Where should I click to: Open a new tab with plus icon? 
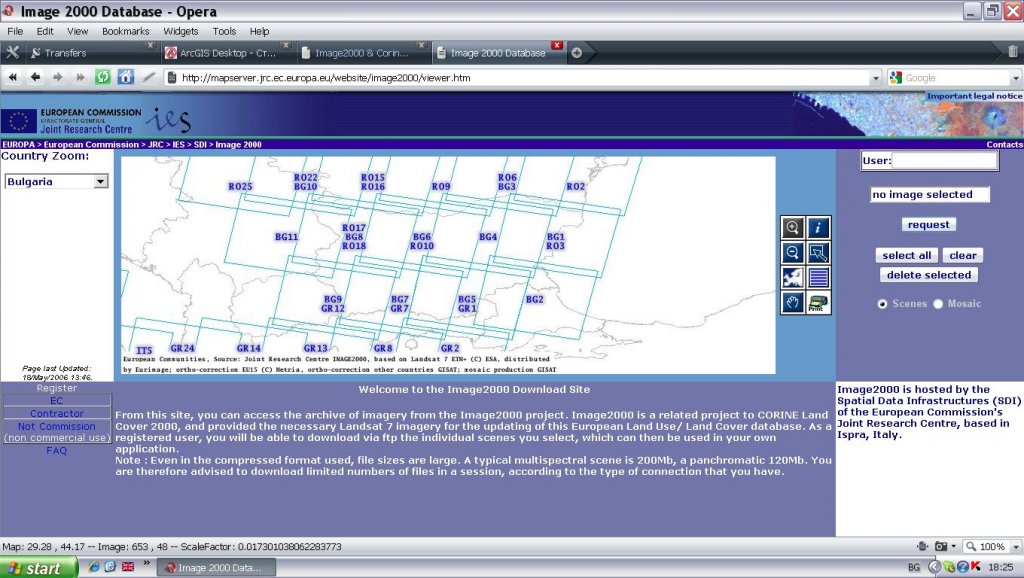click(x=577, y=53)
